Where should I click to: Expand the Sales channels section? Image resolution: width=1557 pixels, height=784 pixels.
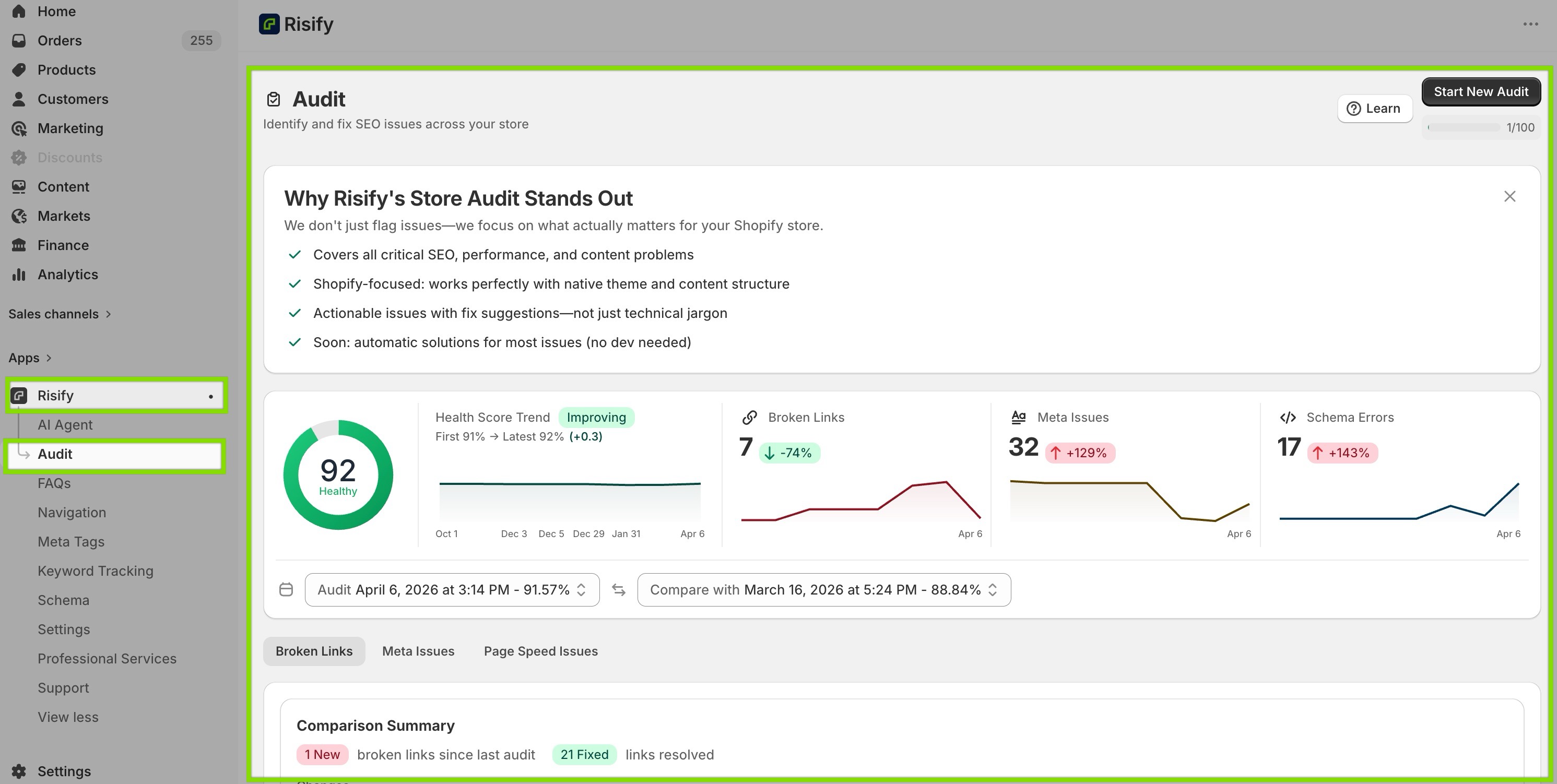point(60,314)
